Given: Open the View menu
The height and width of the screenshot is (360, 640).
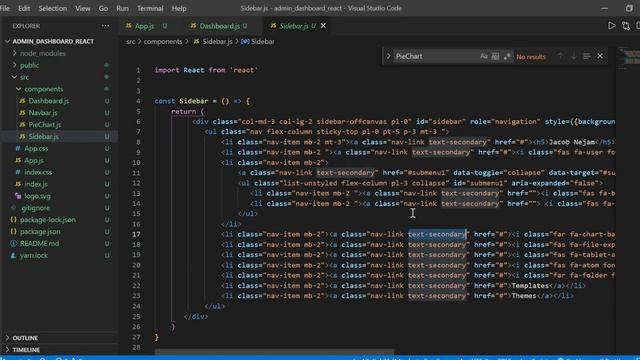Looking at the screenshot, I should pyautogui.click(x=82, y=8).
